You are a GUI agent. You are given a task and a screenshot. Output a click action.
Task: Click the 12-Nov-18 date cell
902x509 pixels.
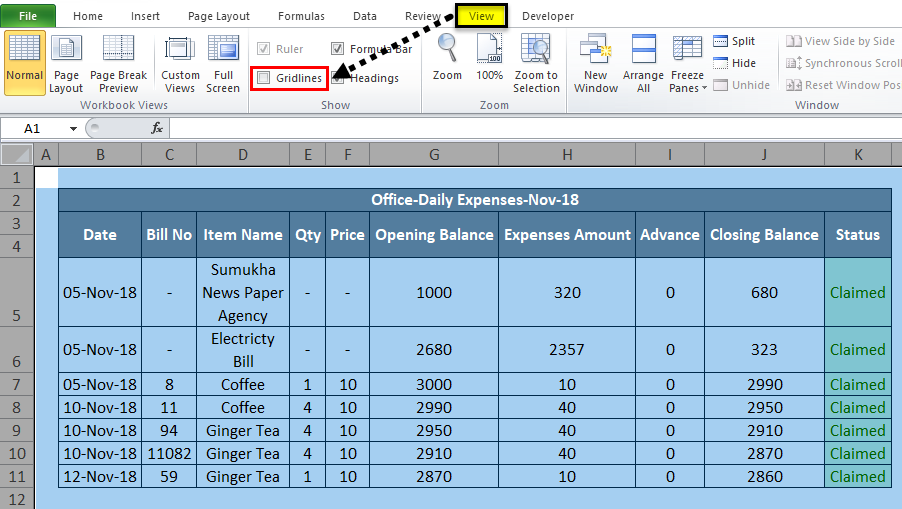pyautogui.click(x=100, y=476)
